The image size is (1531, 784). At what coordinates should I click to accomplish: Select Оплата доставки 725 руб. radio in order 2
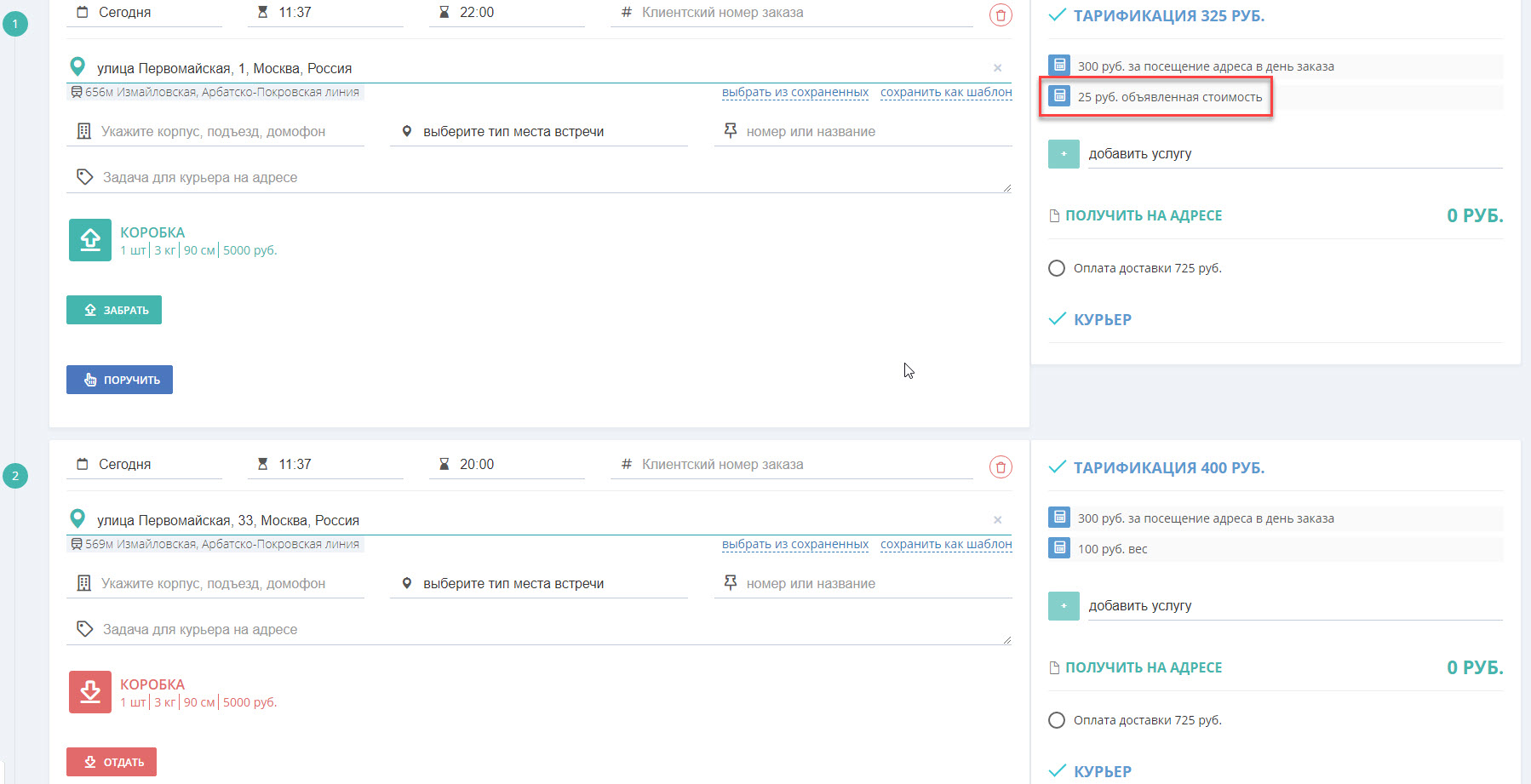(x=1057, y=720)
